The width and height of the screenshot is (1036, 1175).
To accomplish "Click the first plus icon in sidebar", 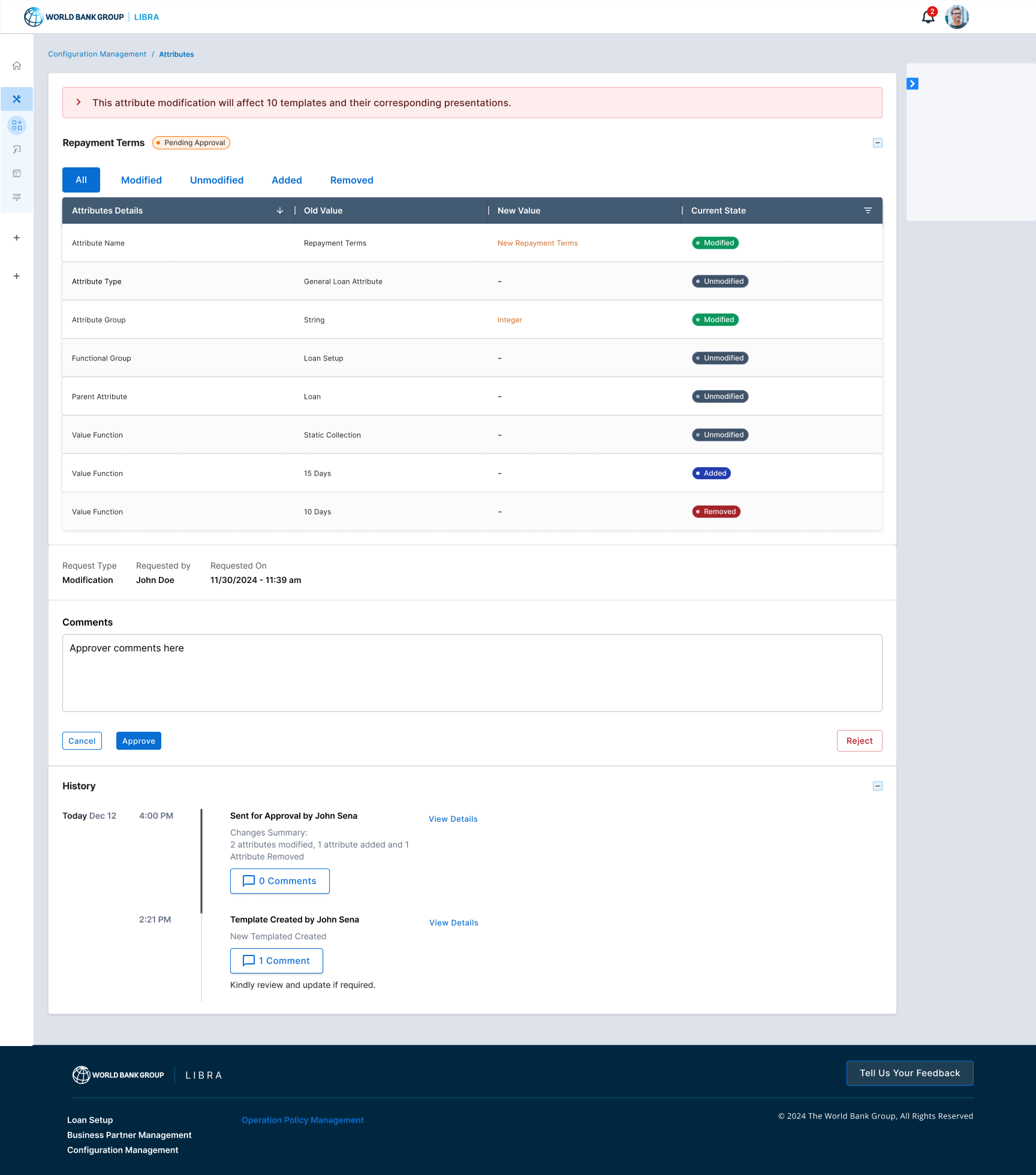I will pyautogui.click(x=17, y=238).
